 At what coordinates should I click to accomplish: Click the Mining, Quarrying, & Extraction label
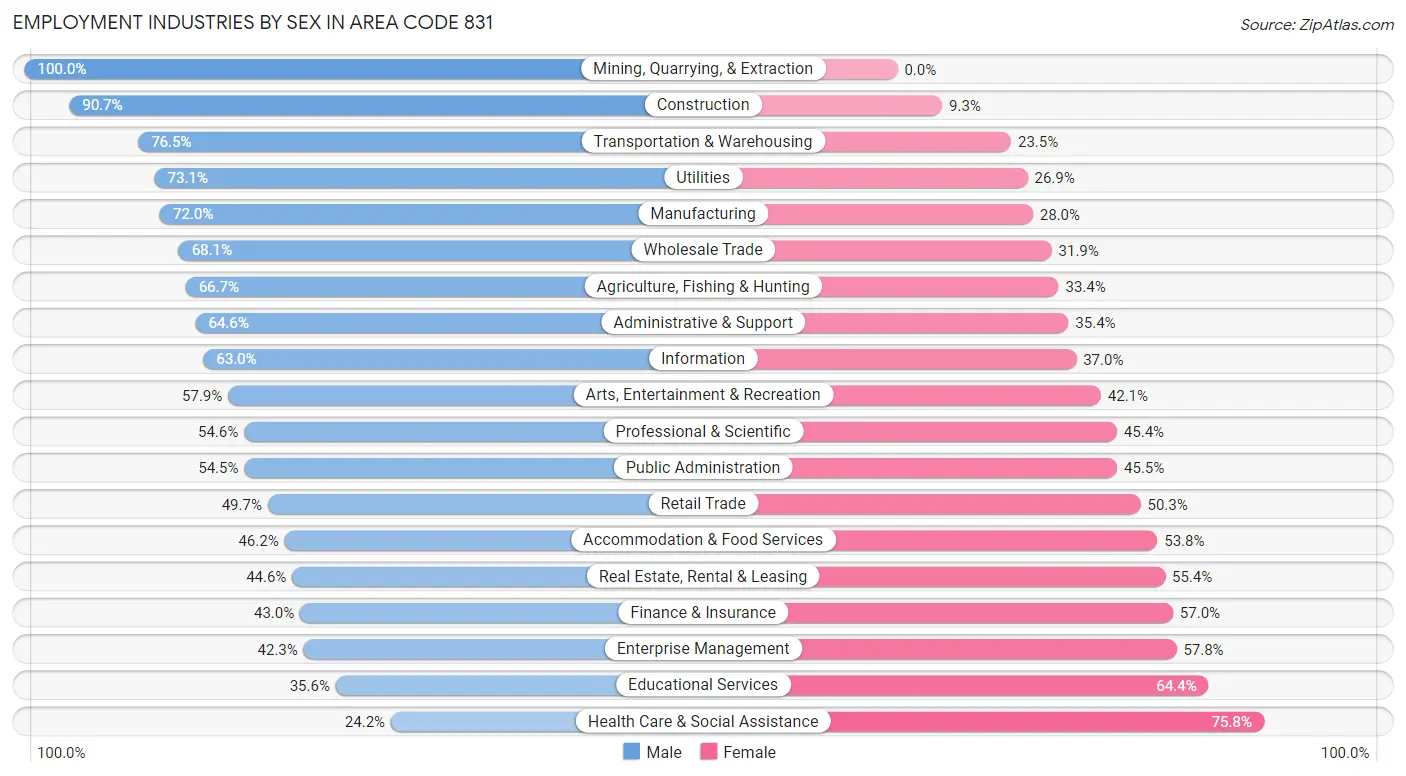click(x=703, y=69)
